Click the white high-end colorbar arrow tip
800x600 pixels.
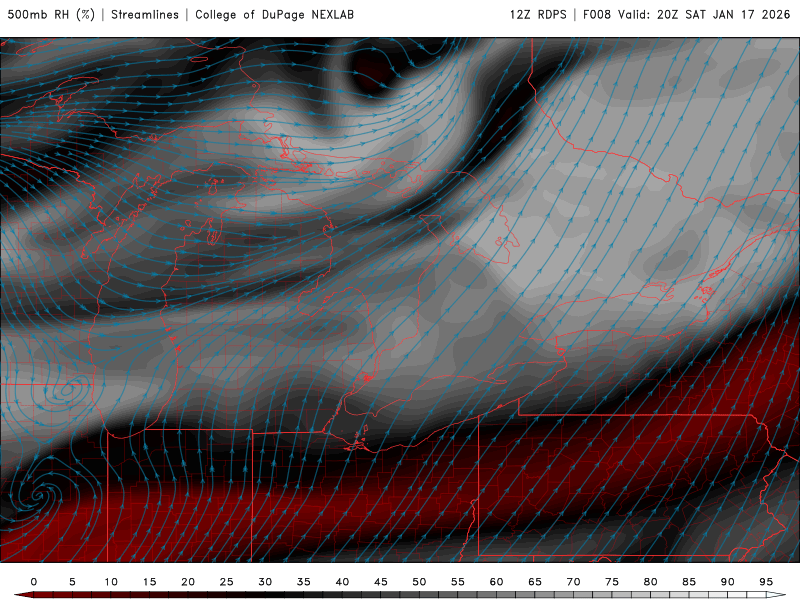tap(777, 595)
